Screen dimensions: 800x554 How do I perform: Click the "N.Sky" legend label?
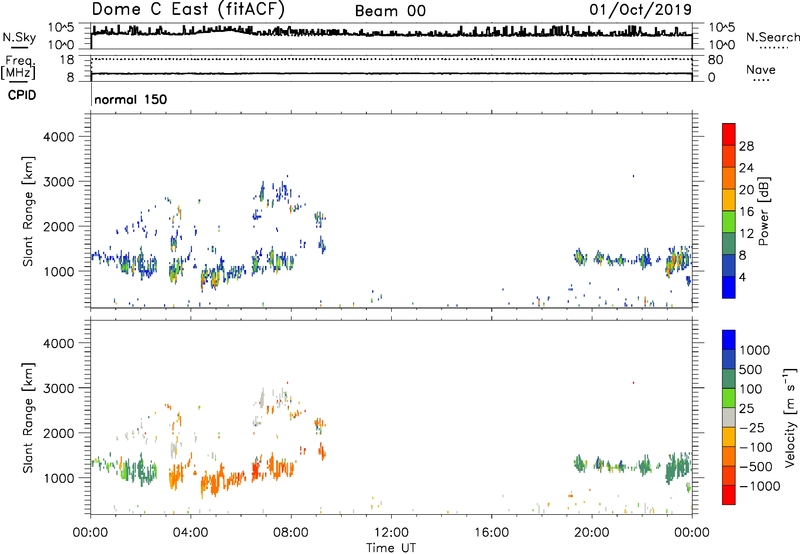pos(19,37)
